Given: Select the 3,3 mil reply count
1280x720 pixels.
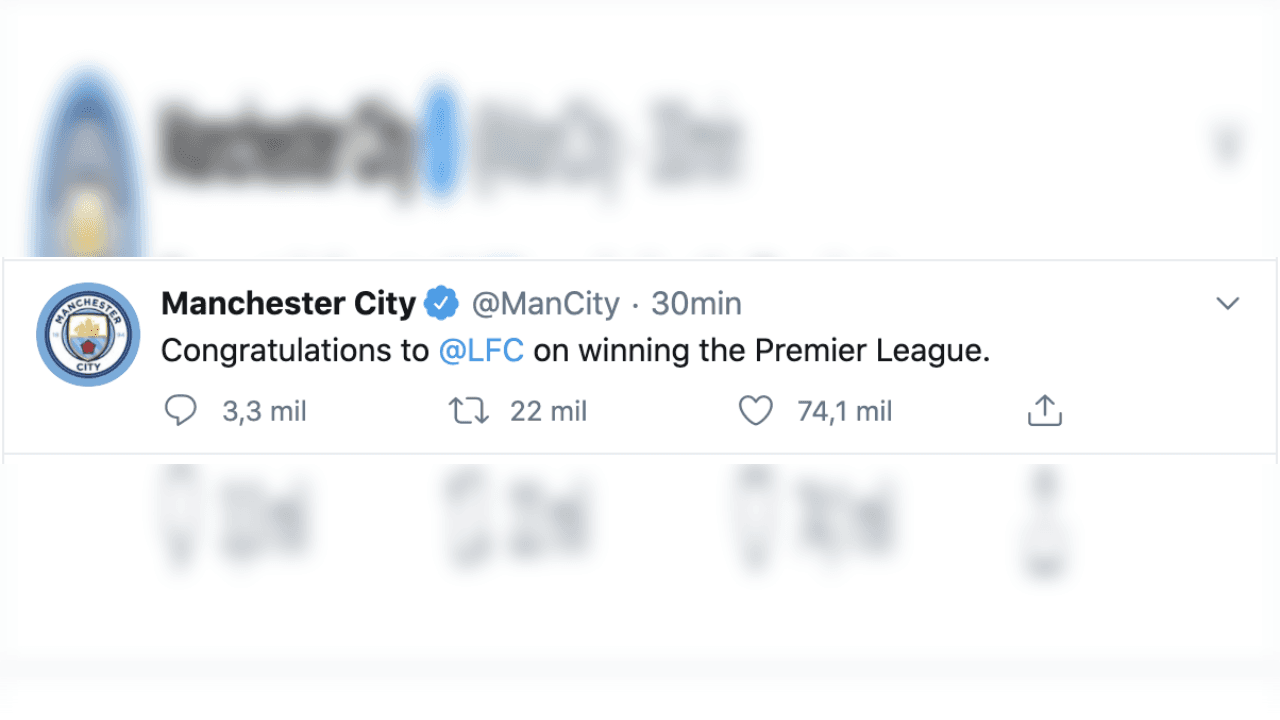Looking at the screenshot, I should [x=263, y=410].
